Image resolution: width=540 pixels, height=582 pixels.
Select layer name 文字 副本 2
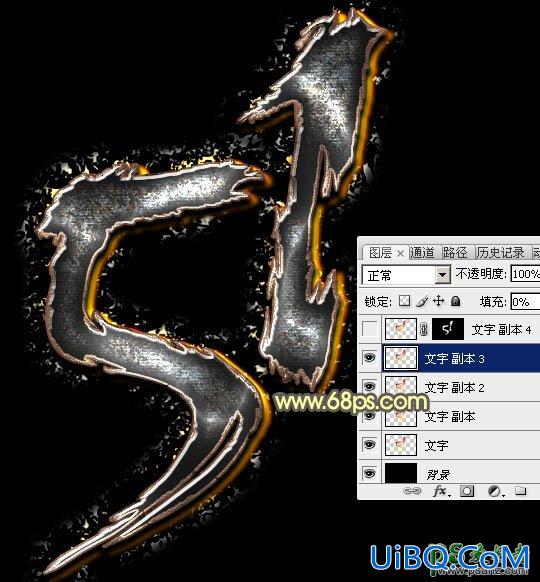pos(454,388)
